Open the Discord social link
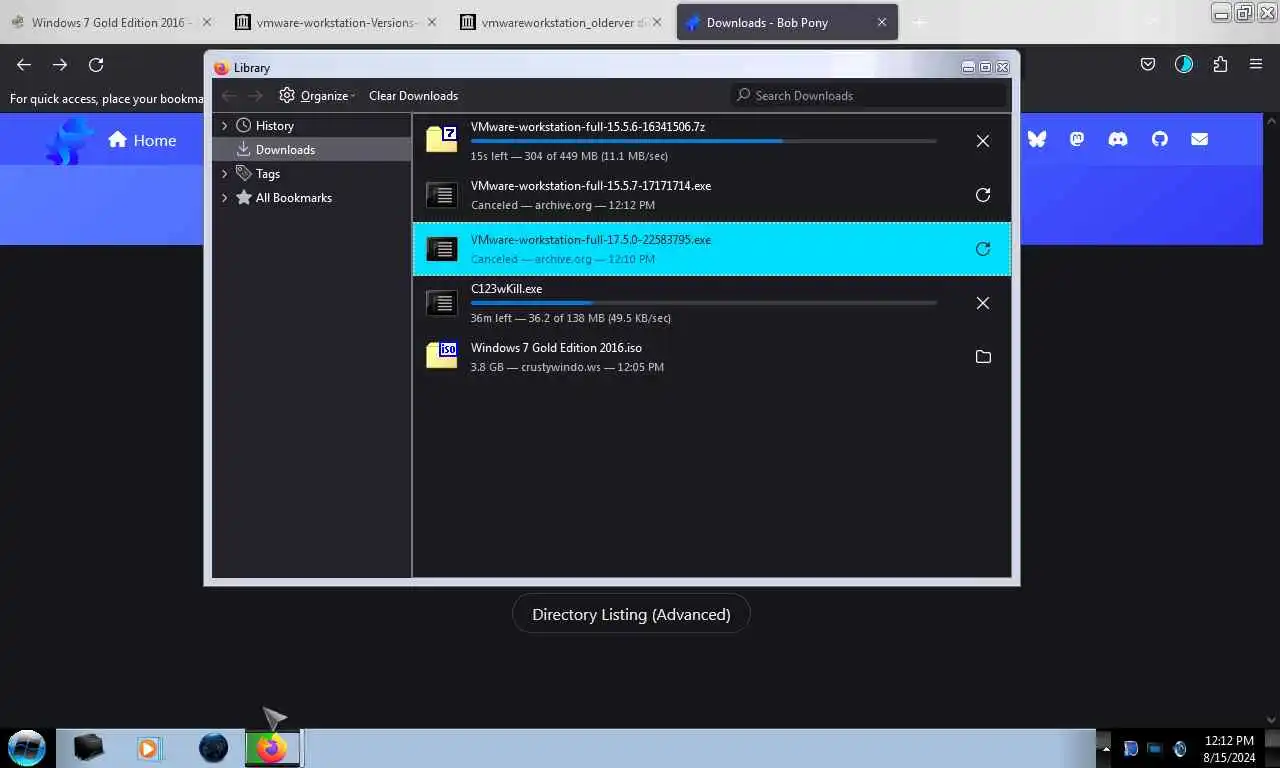This screenshot has width=1280, height=768. click(1118, 139)
